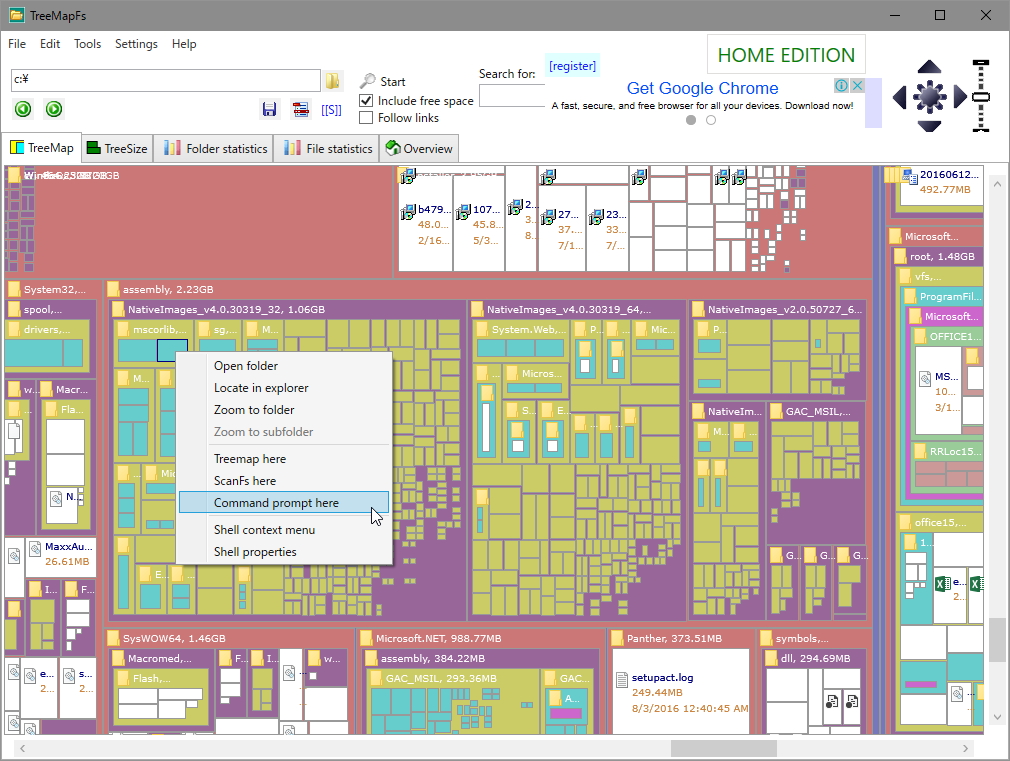Click the vertical scrollbar thumb
The image size is (1010, 761).
click(x=997, y=639)
